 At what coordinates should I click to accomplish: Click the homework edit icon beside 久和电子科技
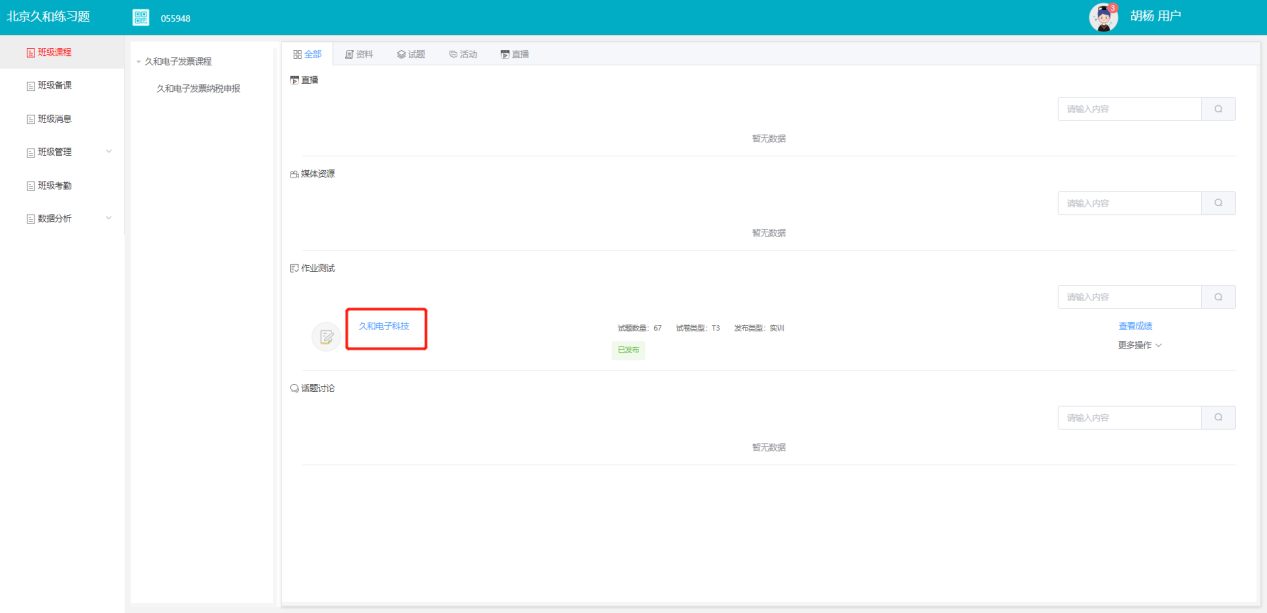coord(326,337)
